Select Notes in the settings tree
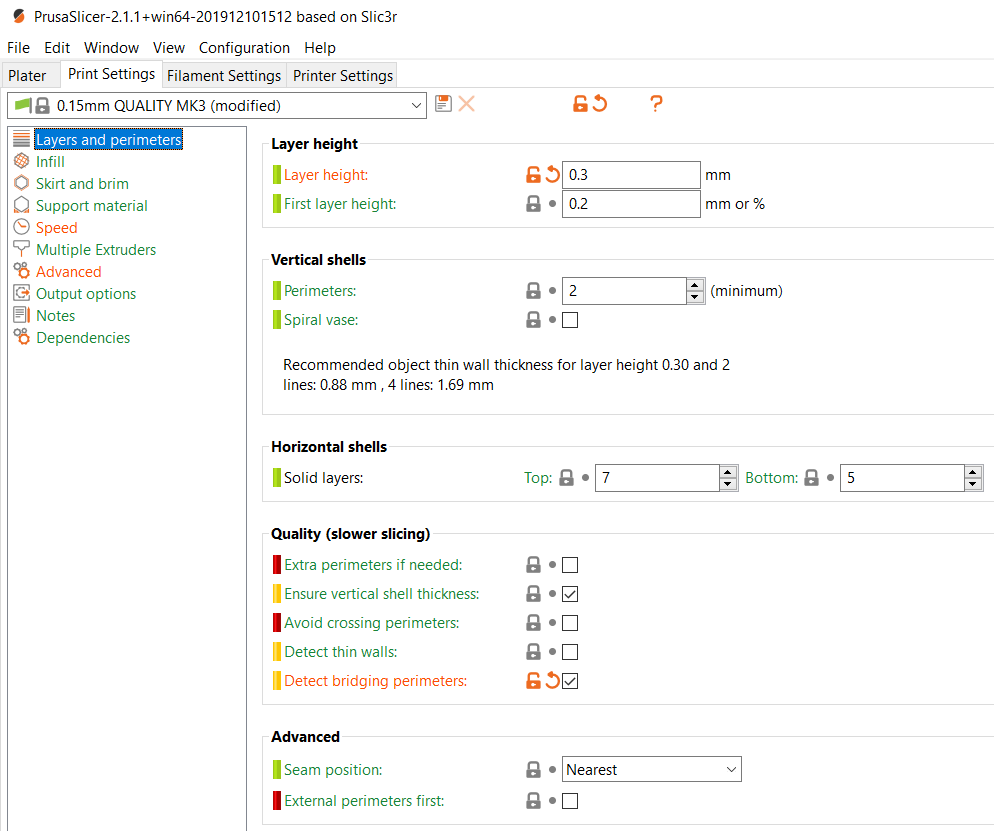The image size is (994, 831). coord(55,315)
